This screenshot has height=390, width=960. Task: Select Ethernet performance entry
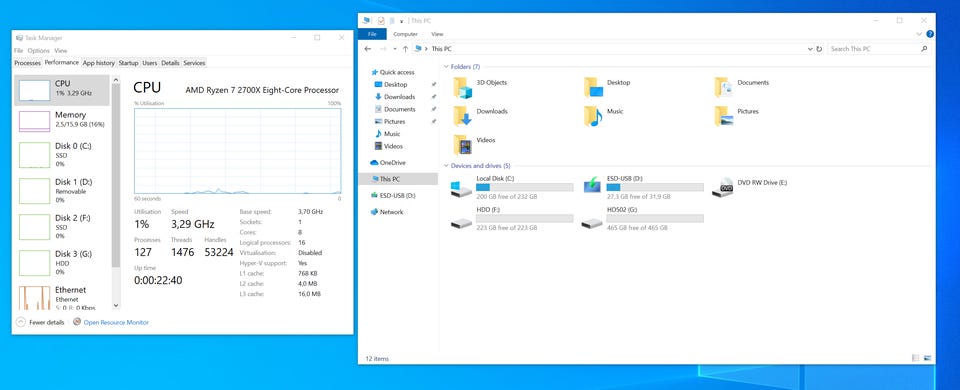[61, 297]
